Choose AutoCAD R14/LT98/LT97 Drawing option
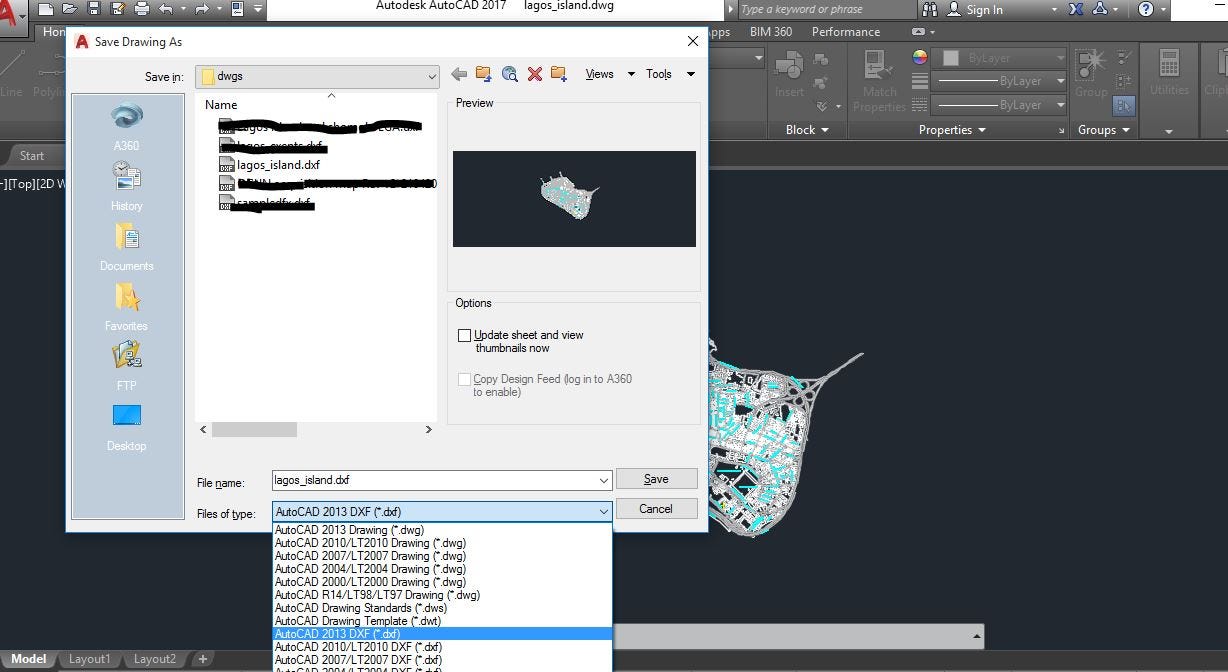The width and height of the screenshot is (1228, 672). pos(442,595)
